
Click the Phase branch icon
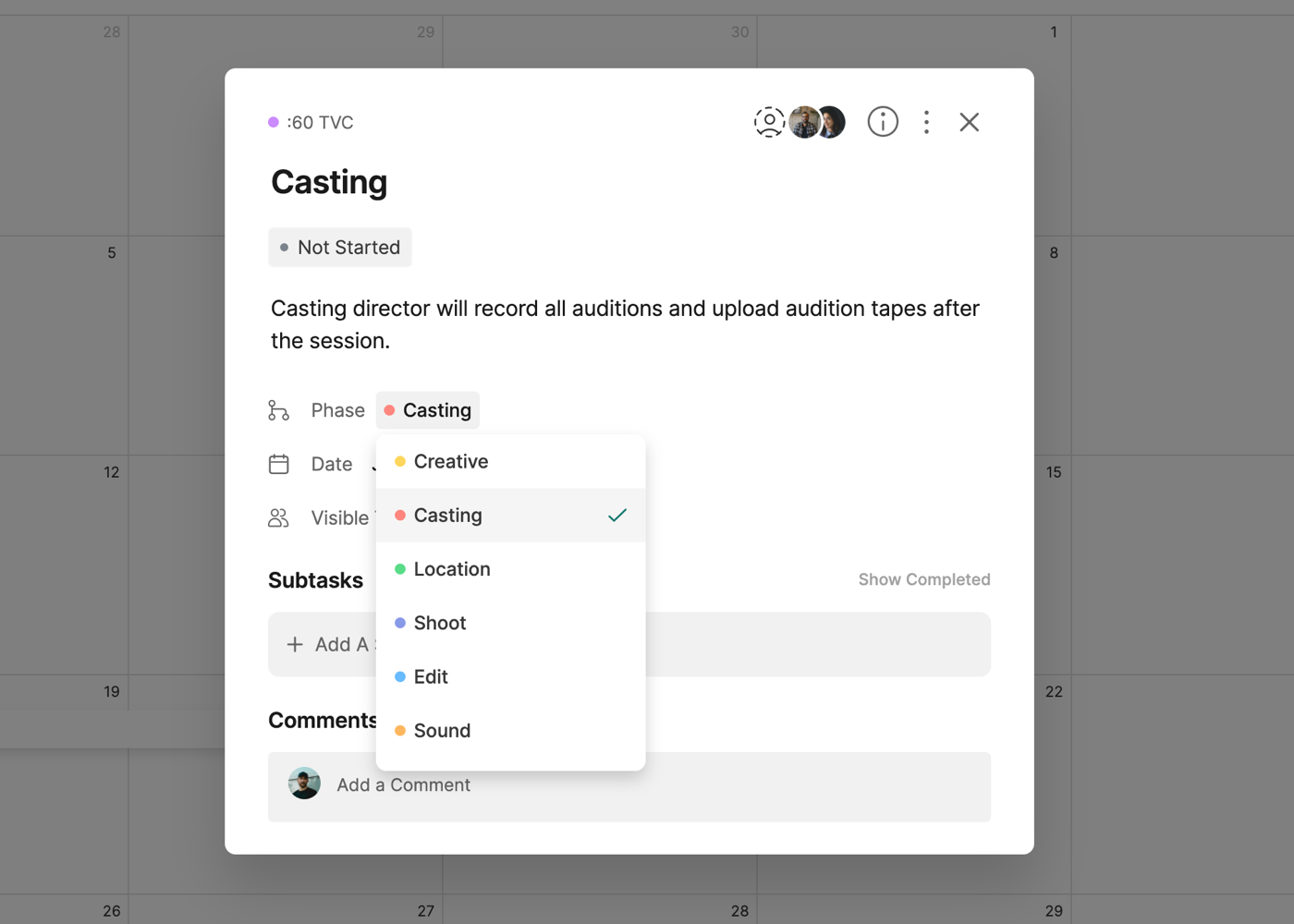tap(278, 410)
